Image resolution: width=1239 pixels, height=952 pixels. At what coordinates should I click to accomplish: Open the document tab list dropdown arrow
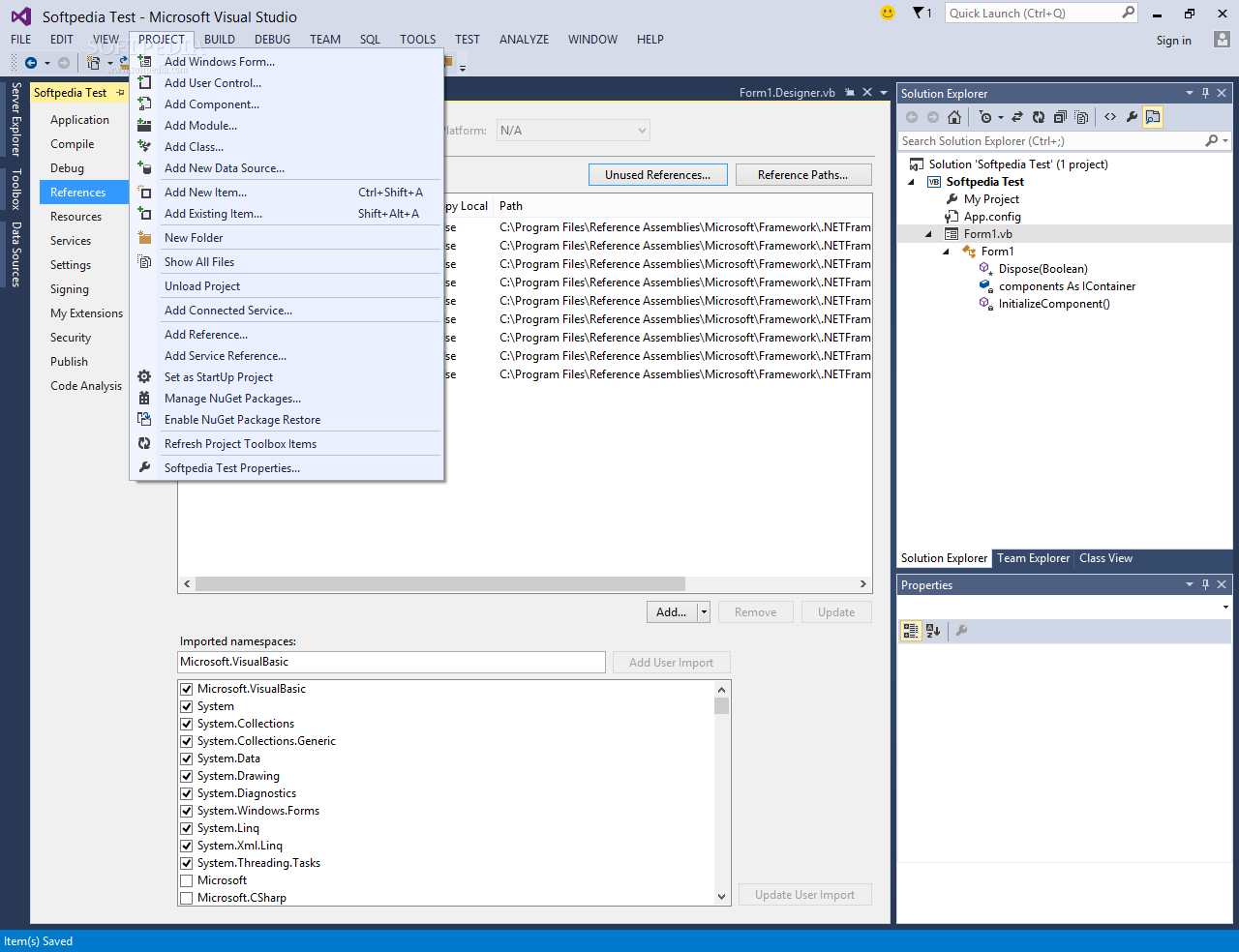pyautogui.click(x=883, y=93)
